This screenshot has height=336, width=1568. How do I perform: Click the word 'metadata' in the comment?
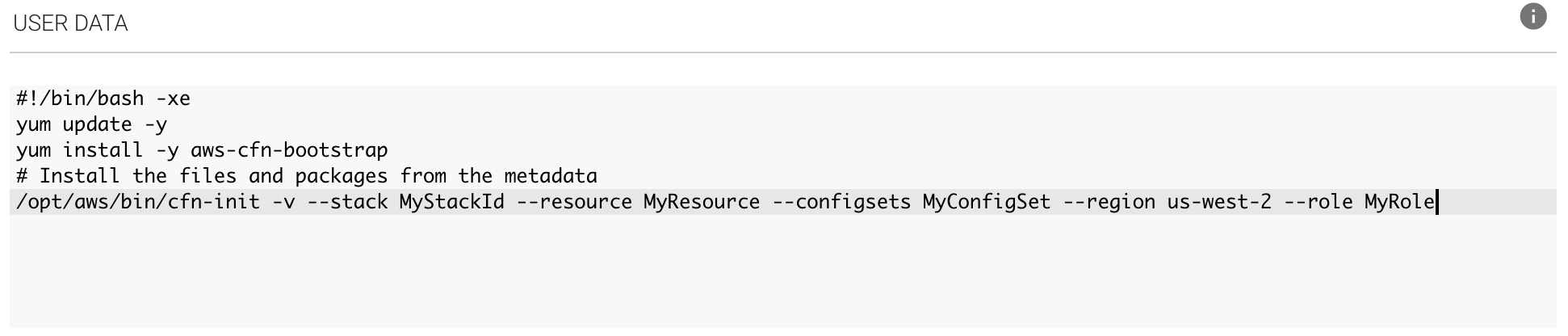[551, 176]
